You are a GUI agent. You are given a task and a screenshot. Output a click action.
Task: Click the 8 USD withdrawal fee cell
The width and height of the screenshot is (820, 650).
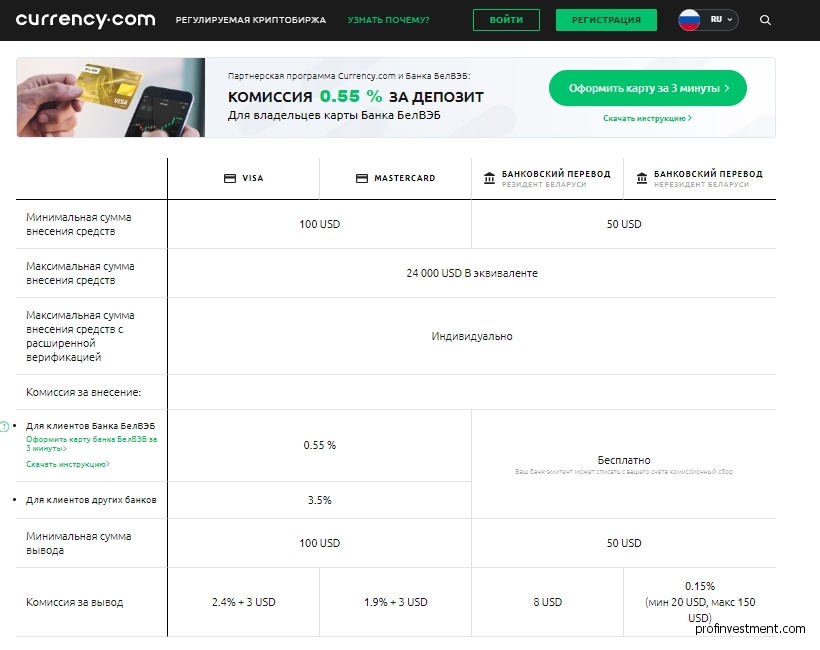548,602
